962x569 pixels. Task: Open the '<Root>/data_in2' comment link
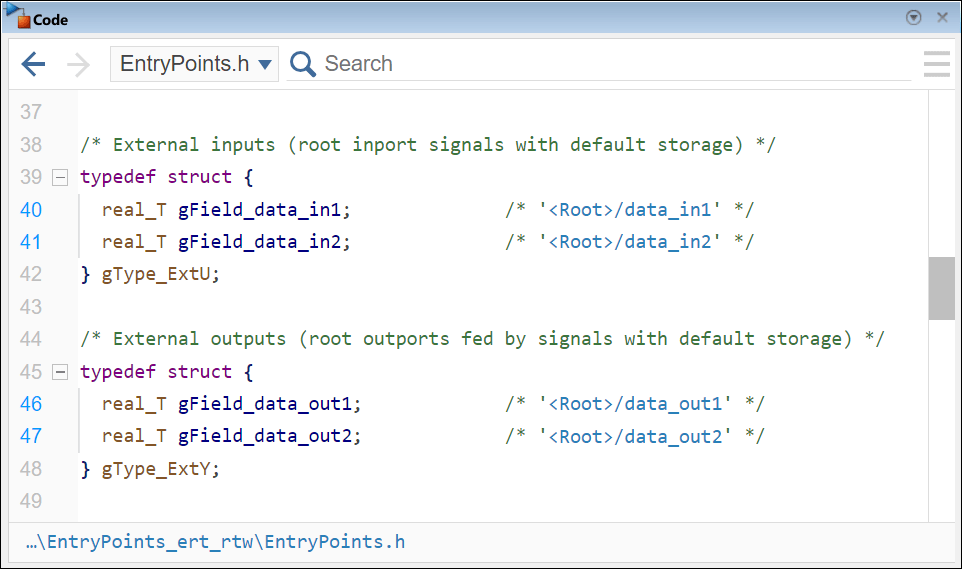[630, 242]
